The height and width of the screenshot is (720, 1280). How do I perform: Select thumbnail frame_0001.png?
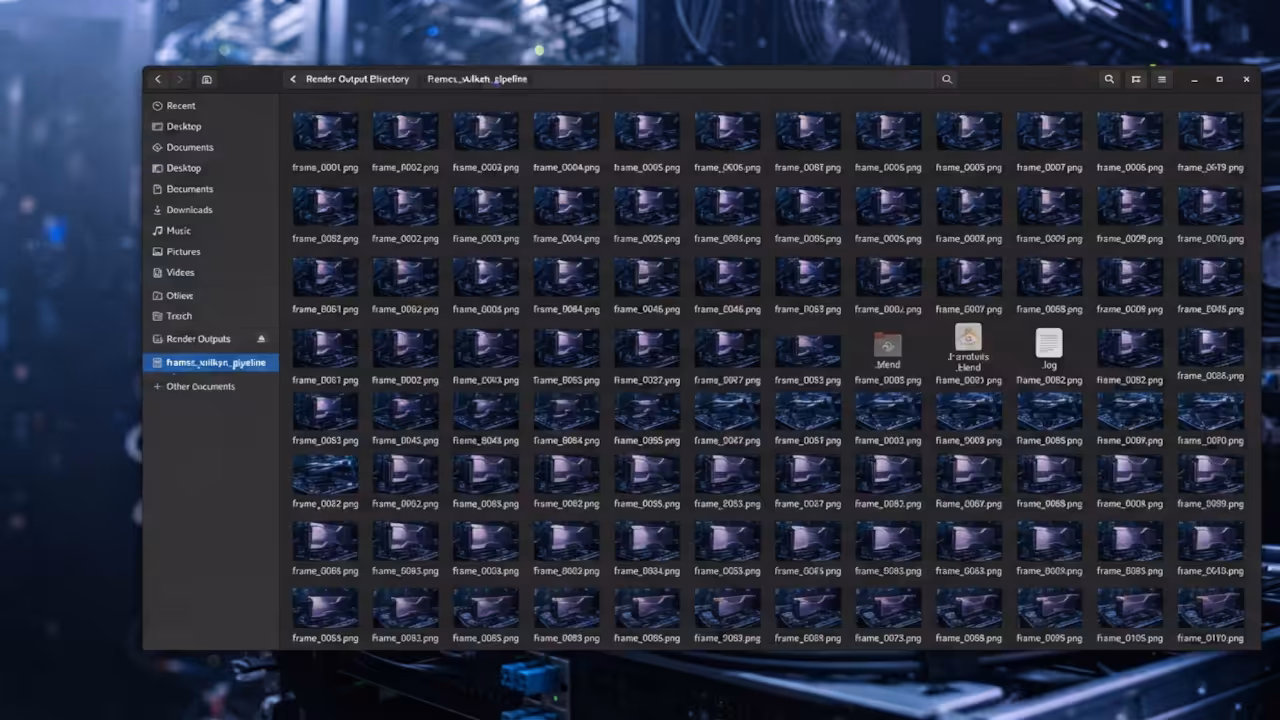pos(325,131)
